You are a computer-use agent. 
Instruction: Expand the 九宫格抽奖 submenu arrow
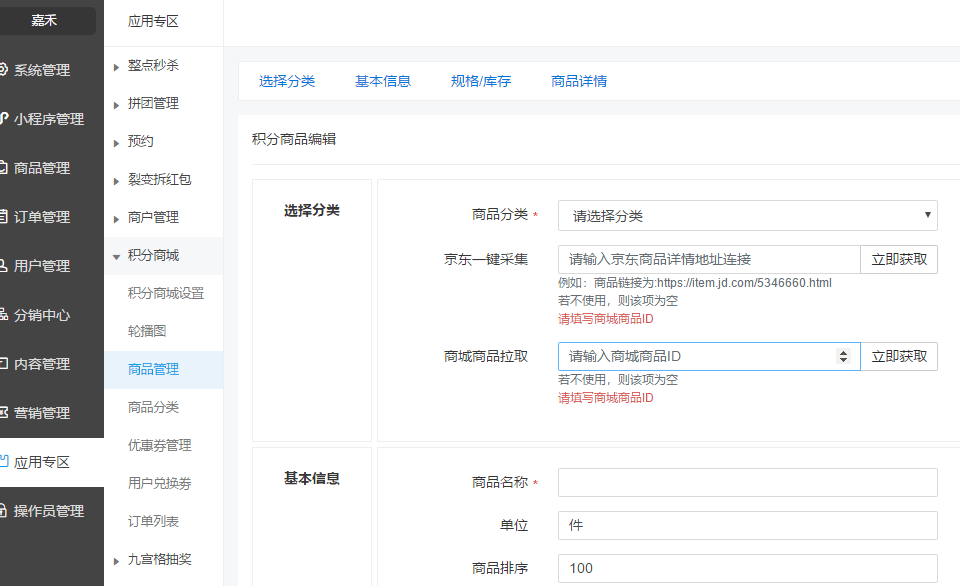pyautogui.click(x=116, y=561)
